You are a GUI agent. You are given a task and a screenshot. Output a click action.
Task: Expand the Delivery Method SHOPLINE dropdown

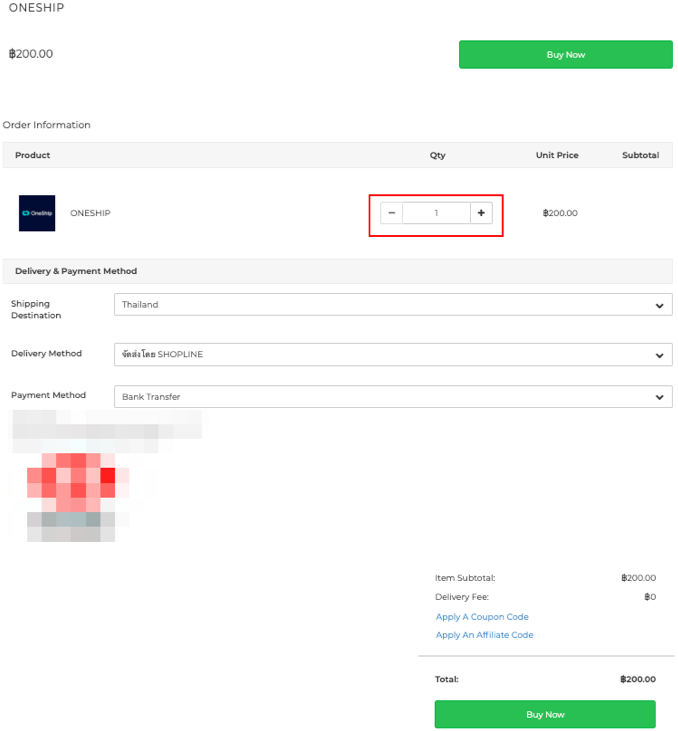pos(393,355)
